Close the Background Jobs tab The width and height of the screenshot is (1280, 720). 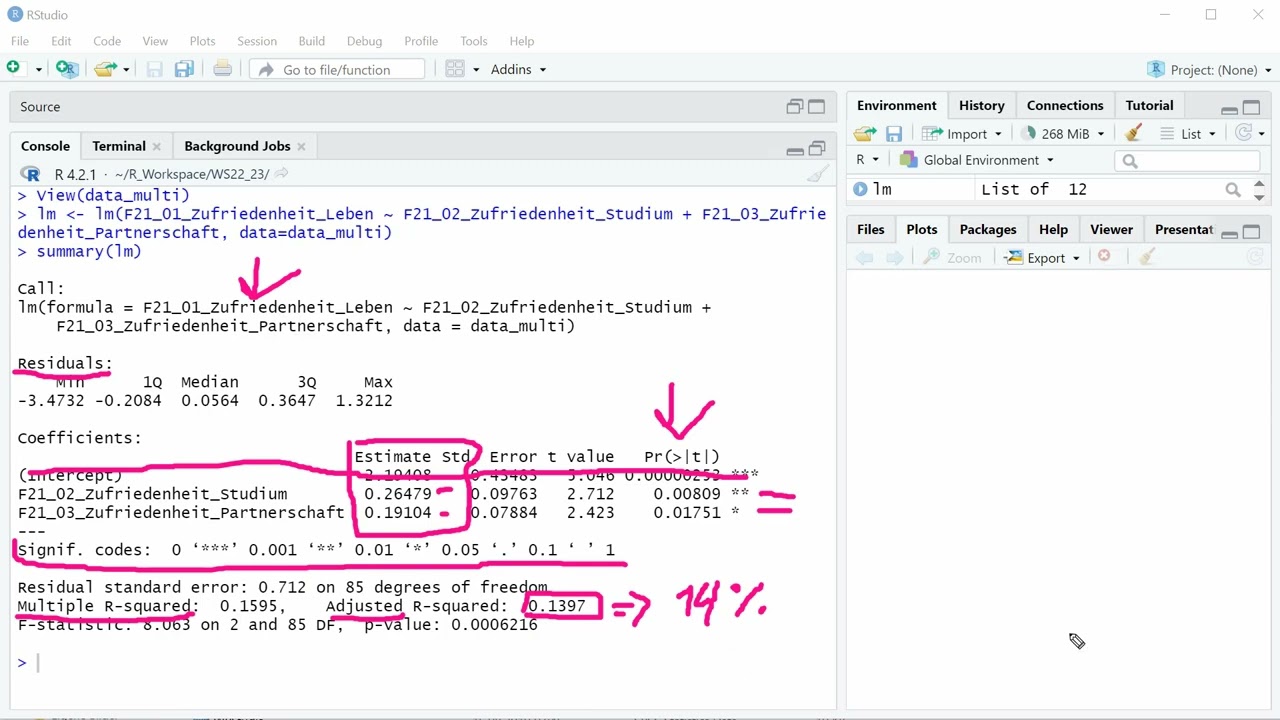click(x=300, y=146)
